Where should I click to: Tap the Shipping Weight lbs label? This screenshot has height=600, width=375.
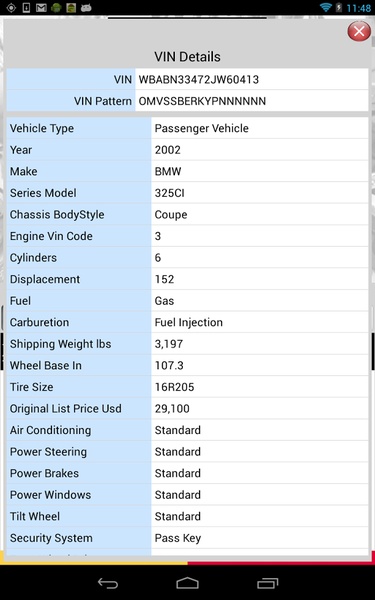pyautogui.click(x=60, y=344)
